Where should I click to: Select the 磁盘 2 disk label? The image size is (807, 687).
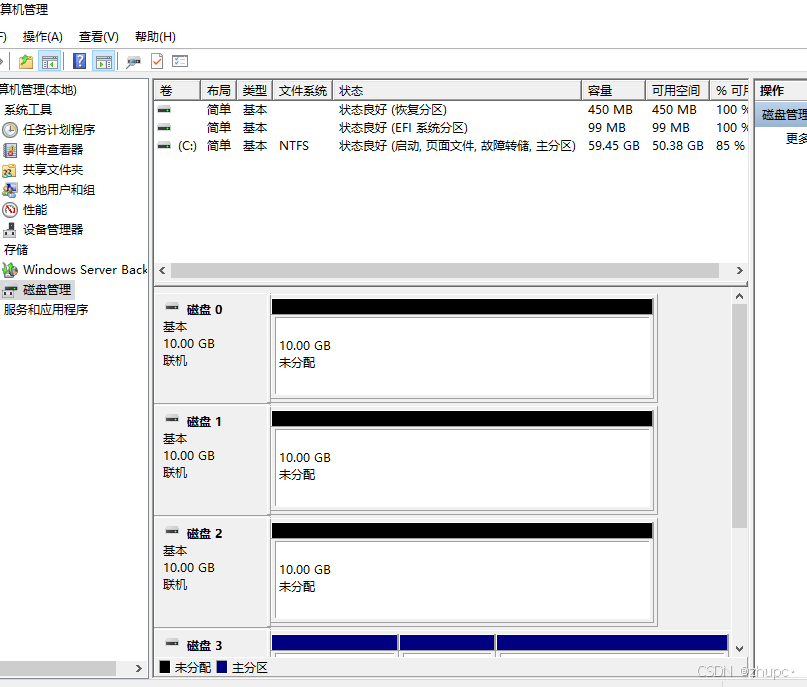coord(204,534)
